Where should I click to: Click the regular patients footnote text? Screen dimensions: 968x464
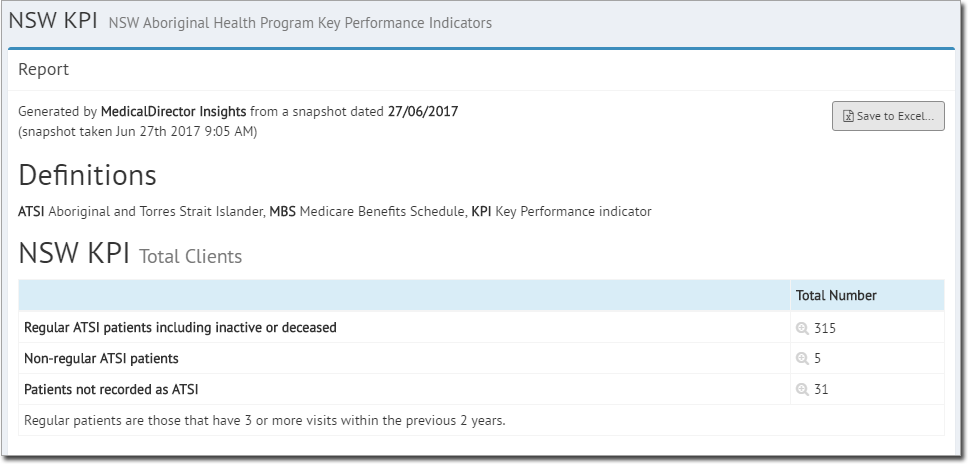(x=265, y=421)
